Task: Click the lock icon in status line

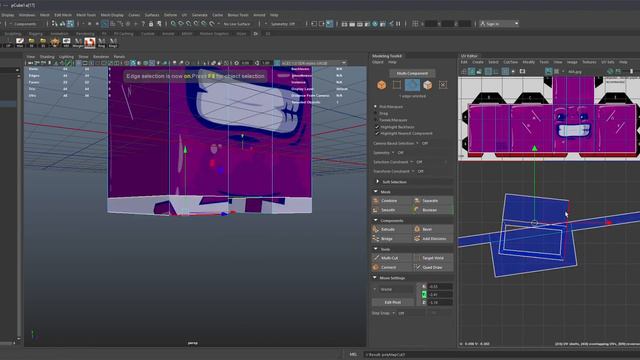Action: 151,24
